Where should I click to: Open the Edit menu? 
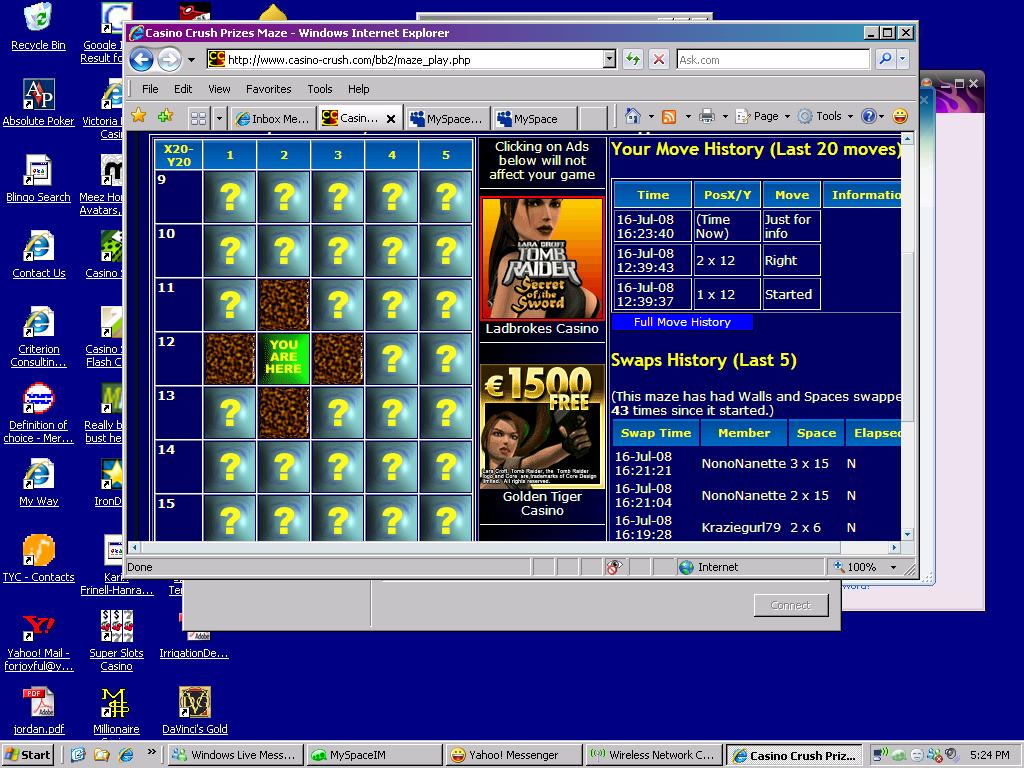click(x=183, y=89)
